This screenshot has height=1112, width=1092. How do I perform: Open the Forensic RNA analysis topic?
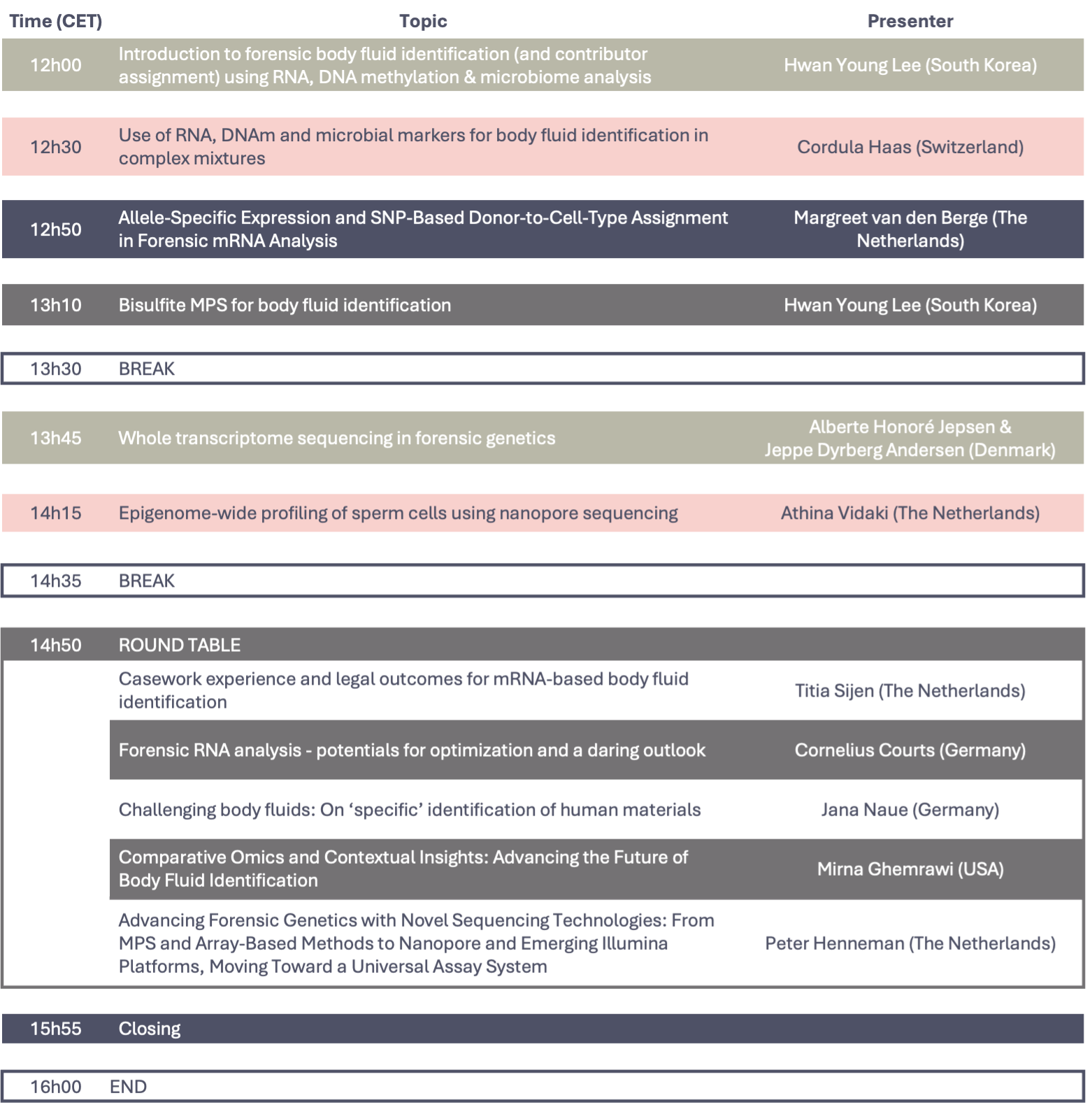[412, 750]
